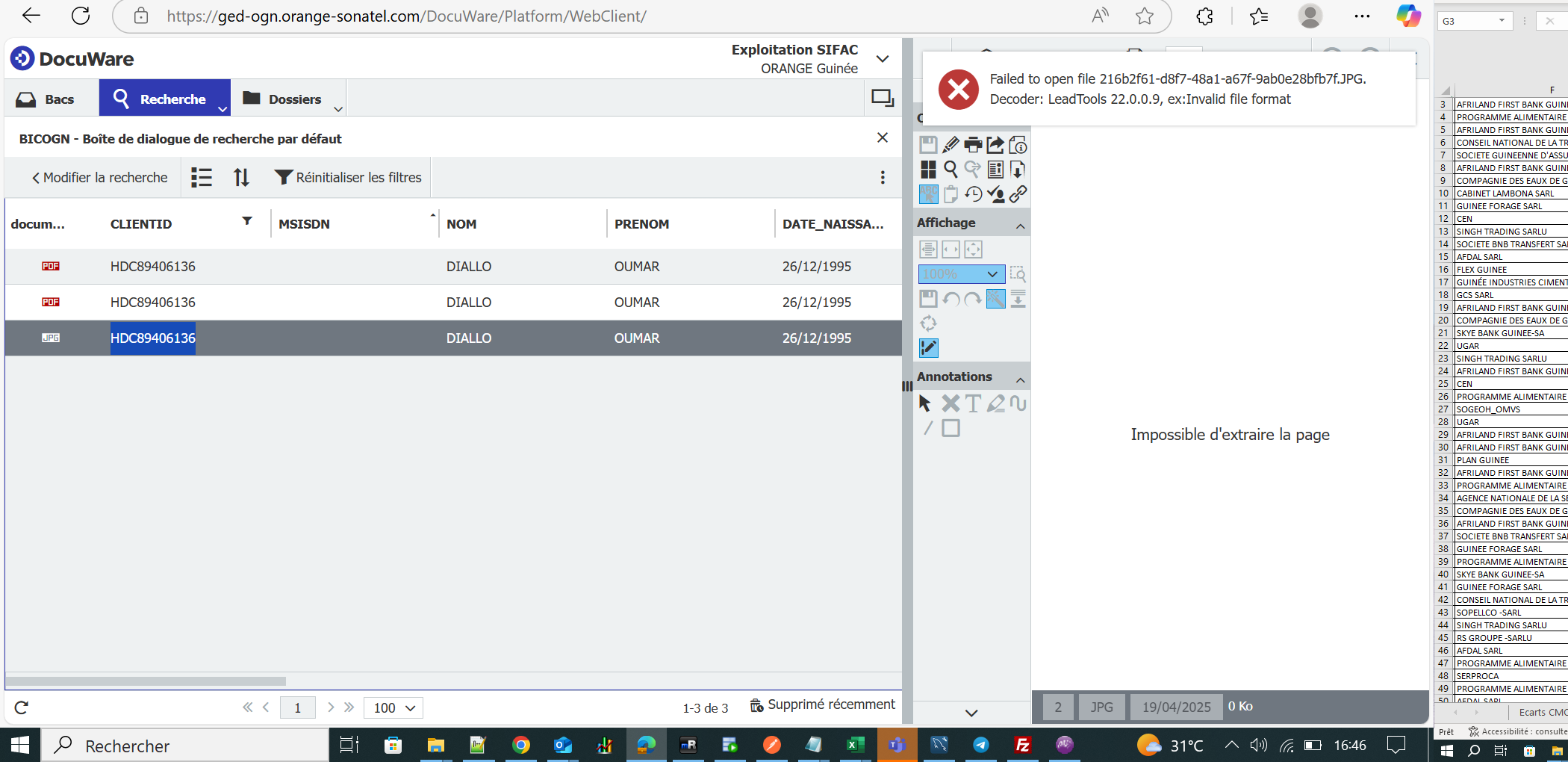The image size is (1568, 762).
Task: Open the thumbnails grid view icon
Action: click(x=928, y=170)
